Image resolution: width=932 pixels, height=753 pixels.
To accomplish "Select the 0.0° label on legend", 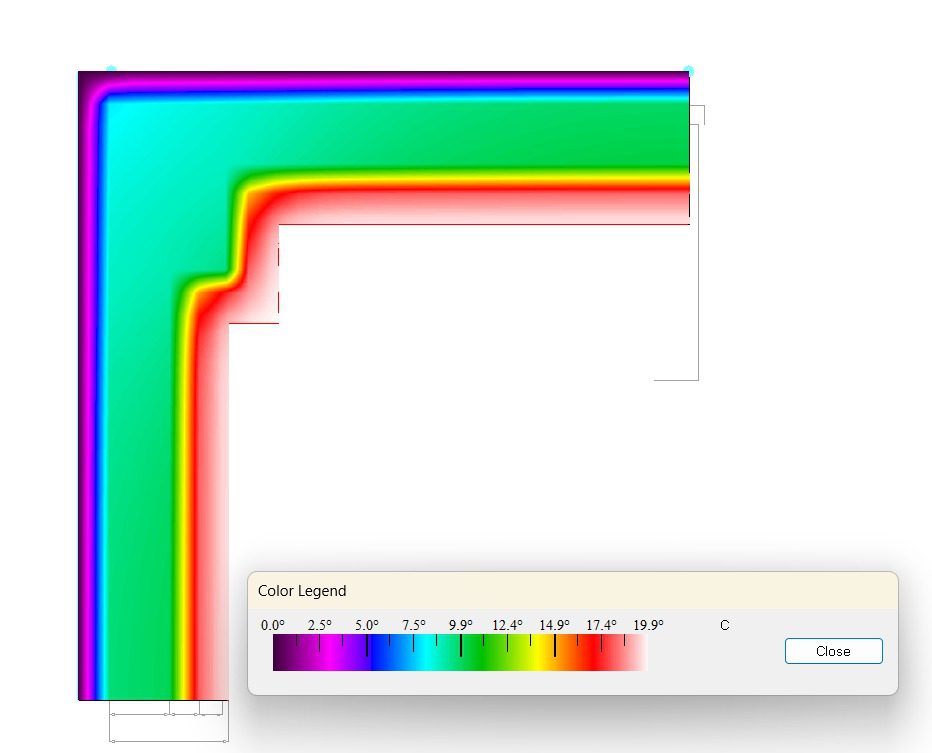I will point(272,625).
